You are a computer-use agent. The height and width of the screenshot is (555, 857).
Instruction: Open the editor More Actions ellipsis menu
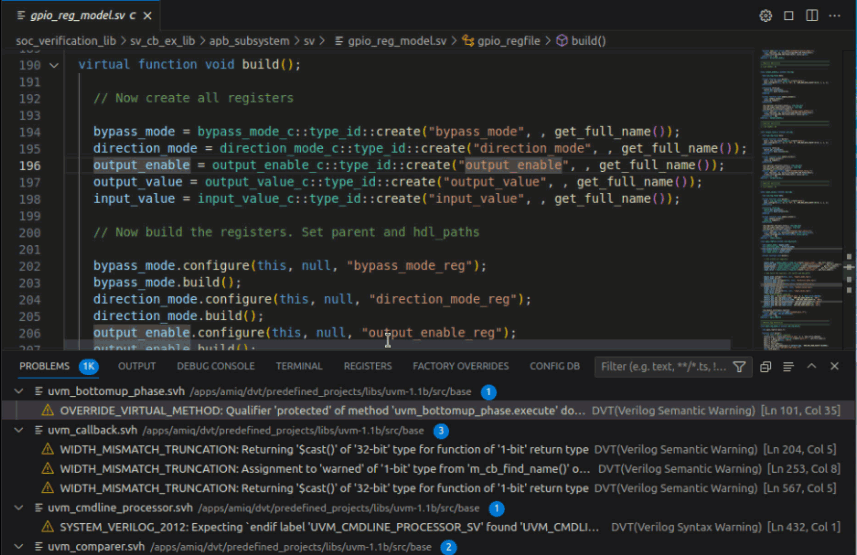[834, 16]
